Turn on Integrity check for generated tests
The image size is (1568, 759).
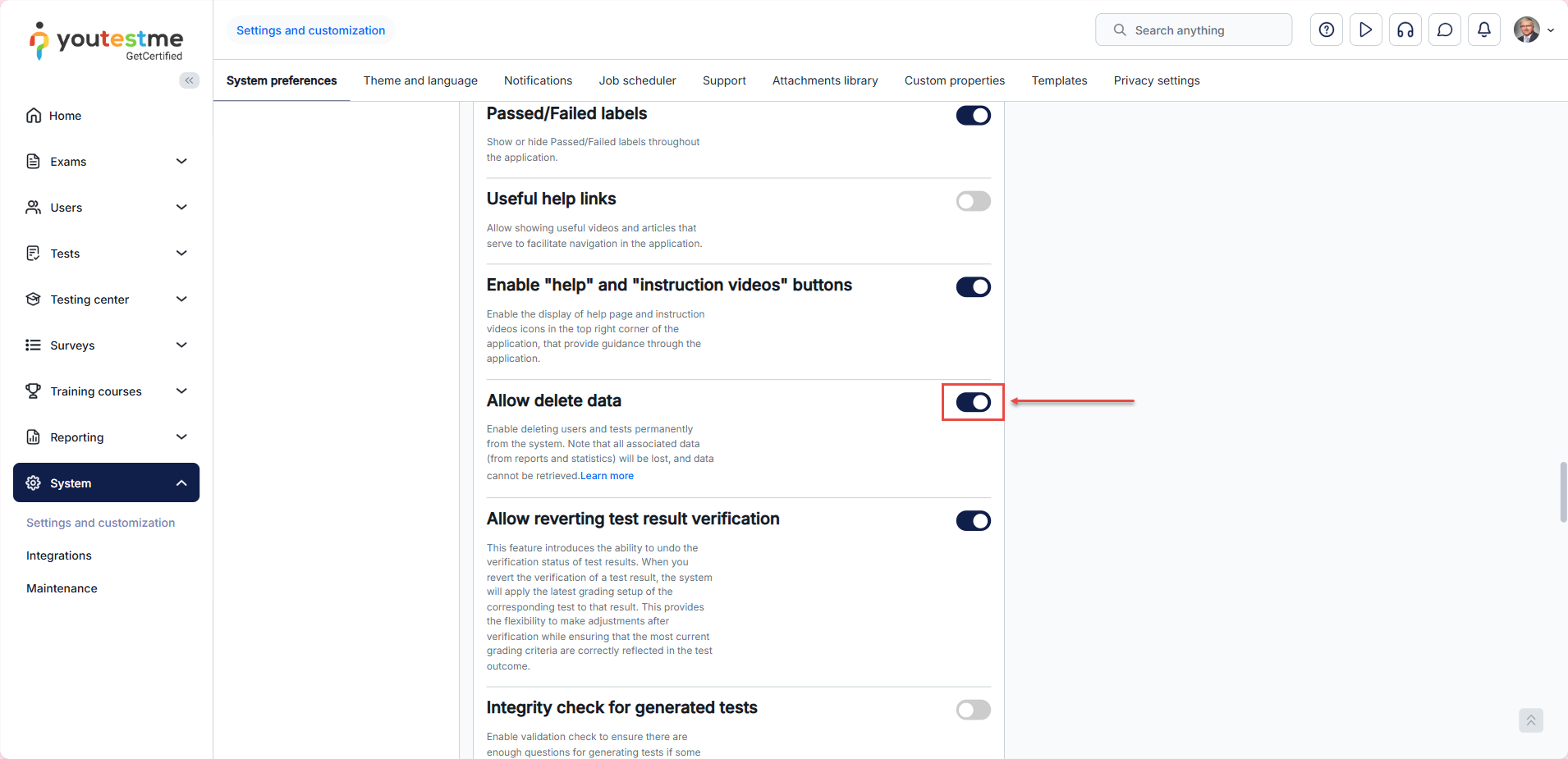pyautogui.click(x=973, y=710)
